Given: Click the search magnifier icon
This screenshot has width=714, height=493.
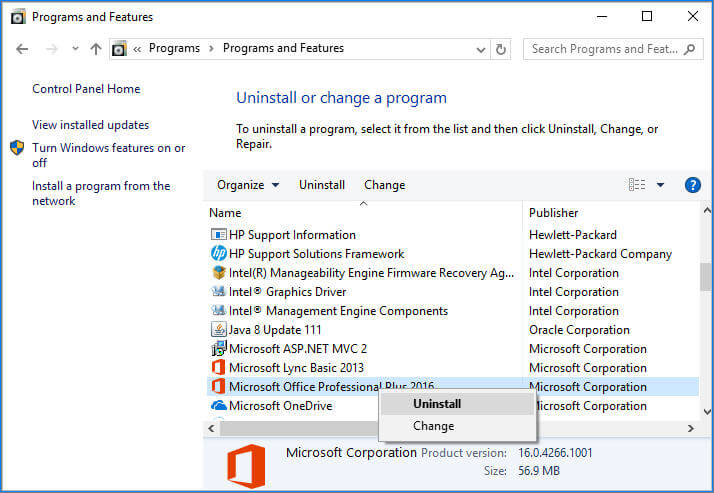Looking at the screenshot, I should click(691, 48).
